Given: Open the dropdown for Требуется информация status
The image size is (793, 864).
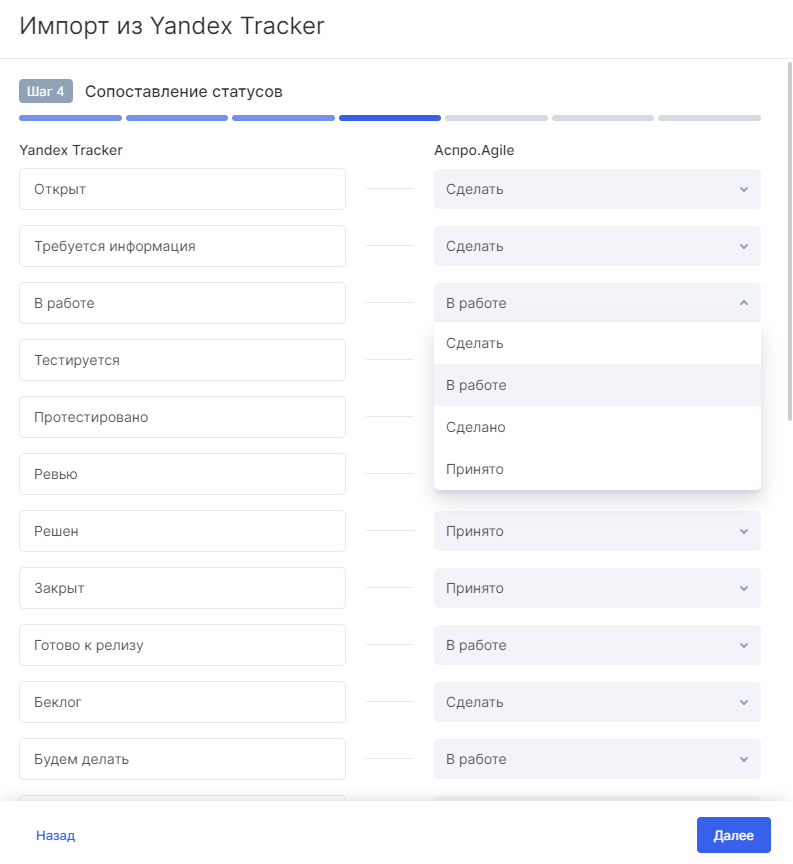Looking at the screenshot, I should click(x=597, y=246).
